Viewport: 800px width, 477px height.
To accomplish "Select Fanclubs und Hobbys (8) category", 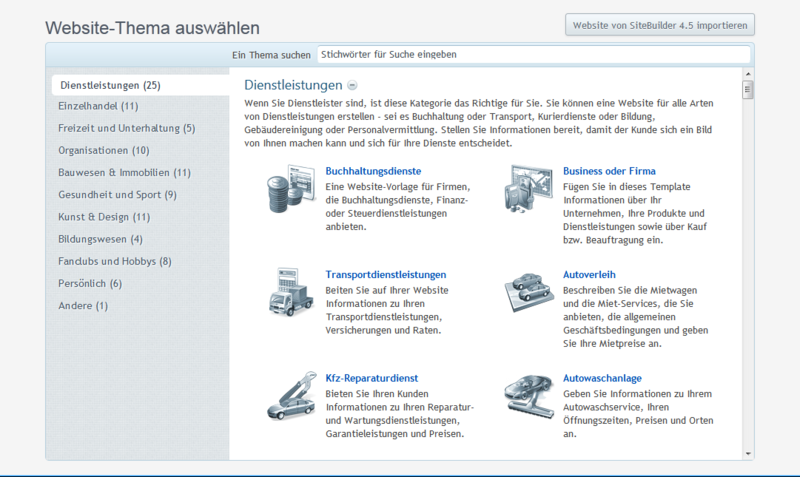I will pyautogui.click(x=115, y=261).
